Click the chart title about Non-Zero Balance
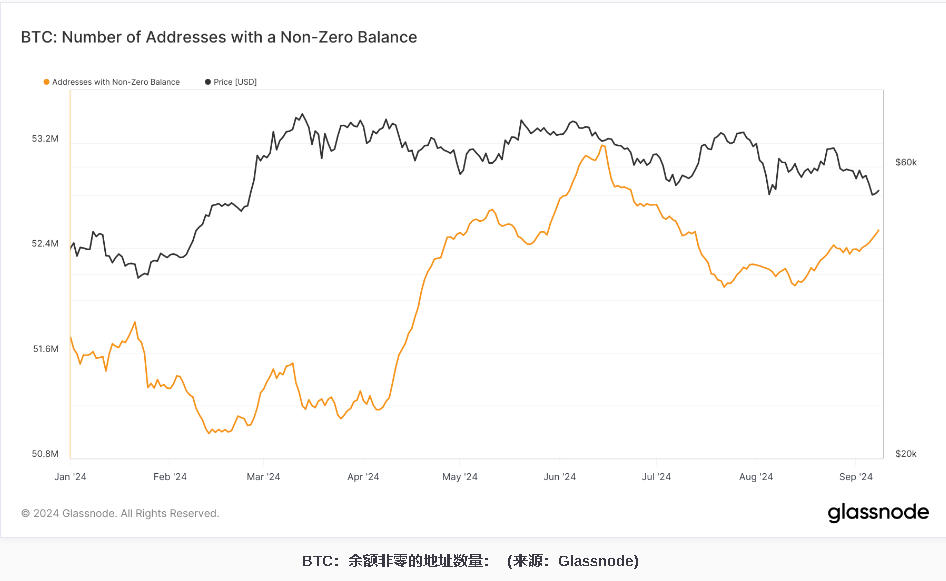This screenshot has height=581, width=946. (219, 37)
